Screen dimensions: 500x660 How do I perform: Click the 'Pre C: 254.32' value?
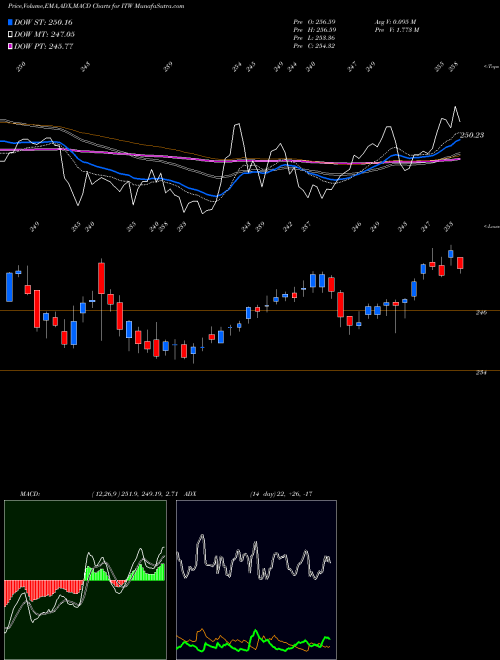(x=314, y=46)
